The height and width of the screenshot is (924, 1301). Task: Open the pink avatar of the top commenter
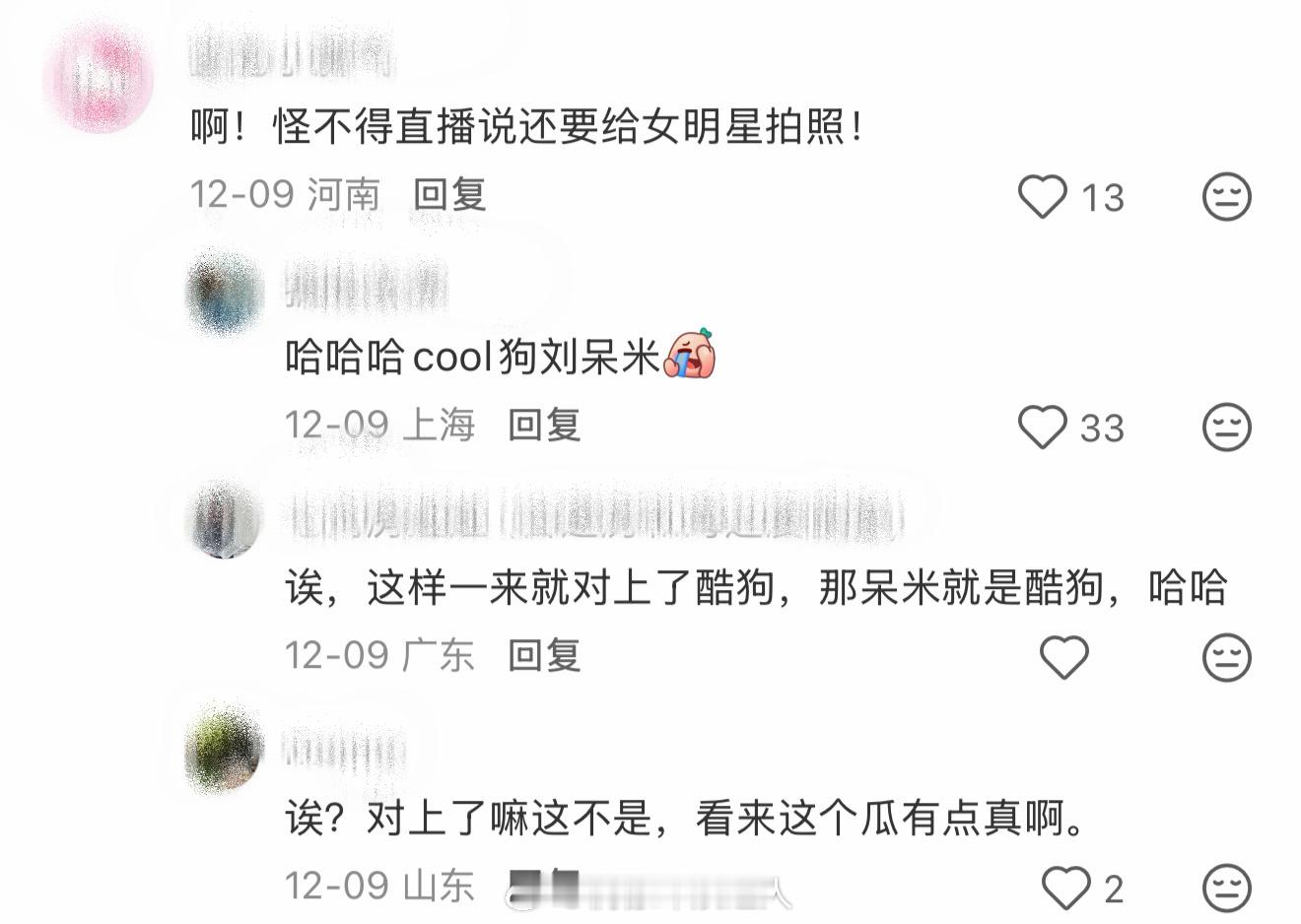coord(99,79)
